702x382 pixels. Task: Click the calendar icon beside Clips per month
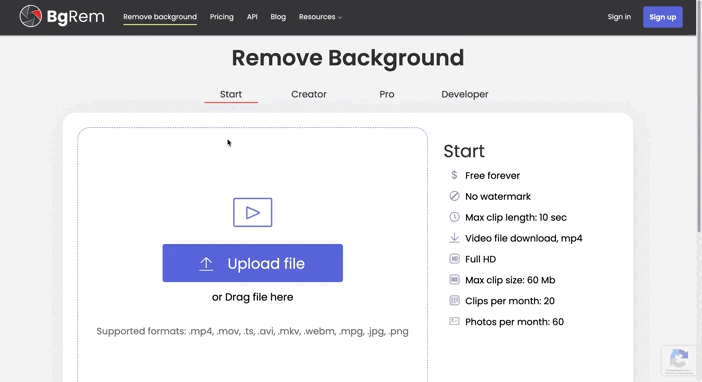[x=454, y=300]
